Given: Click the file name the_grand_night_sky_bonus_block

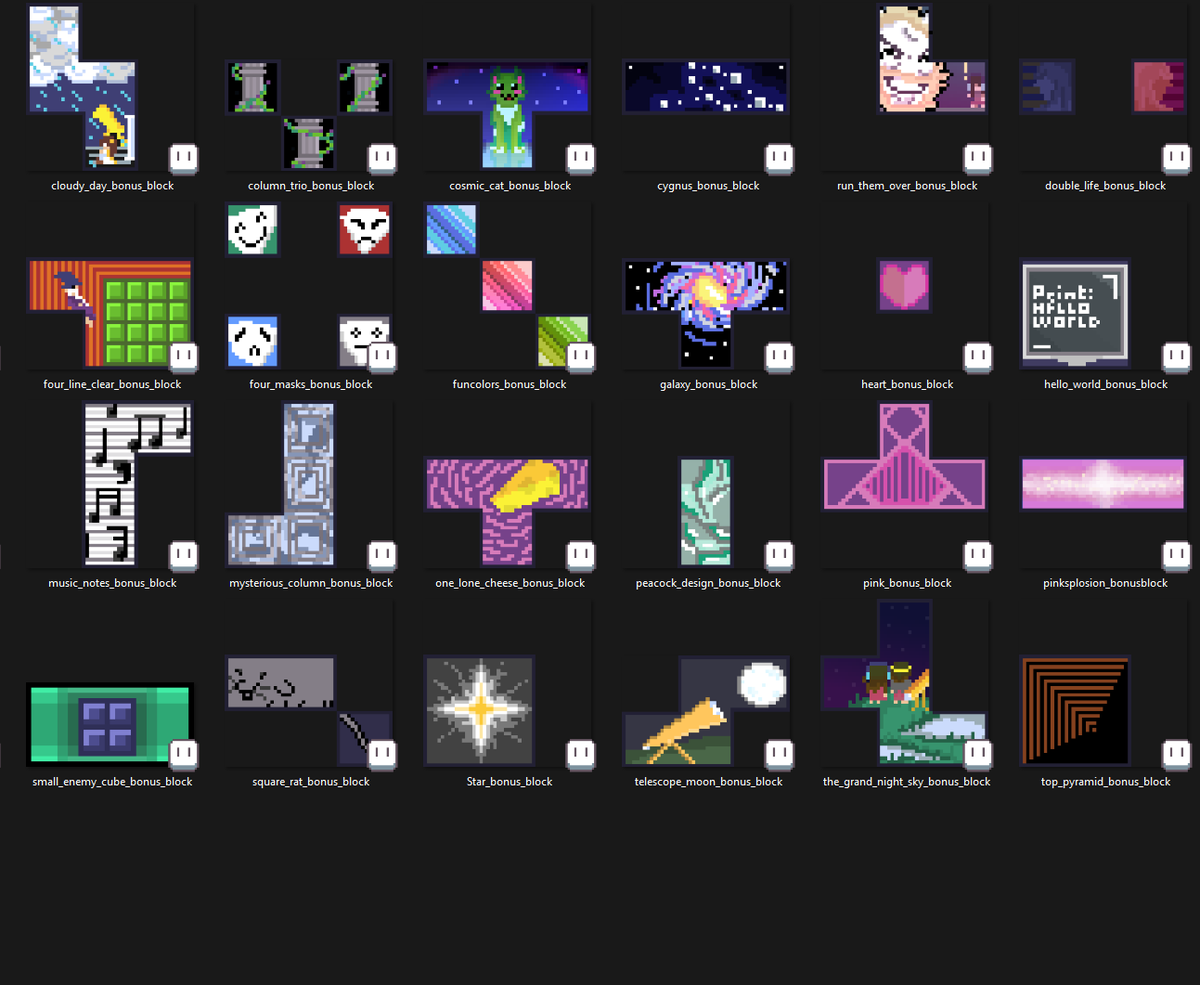Looking at the screenshot, I should click(x=907, y=782).
